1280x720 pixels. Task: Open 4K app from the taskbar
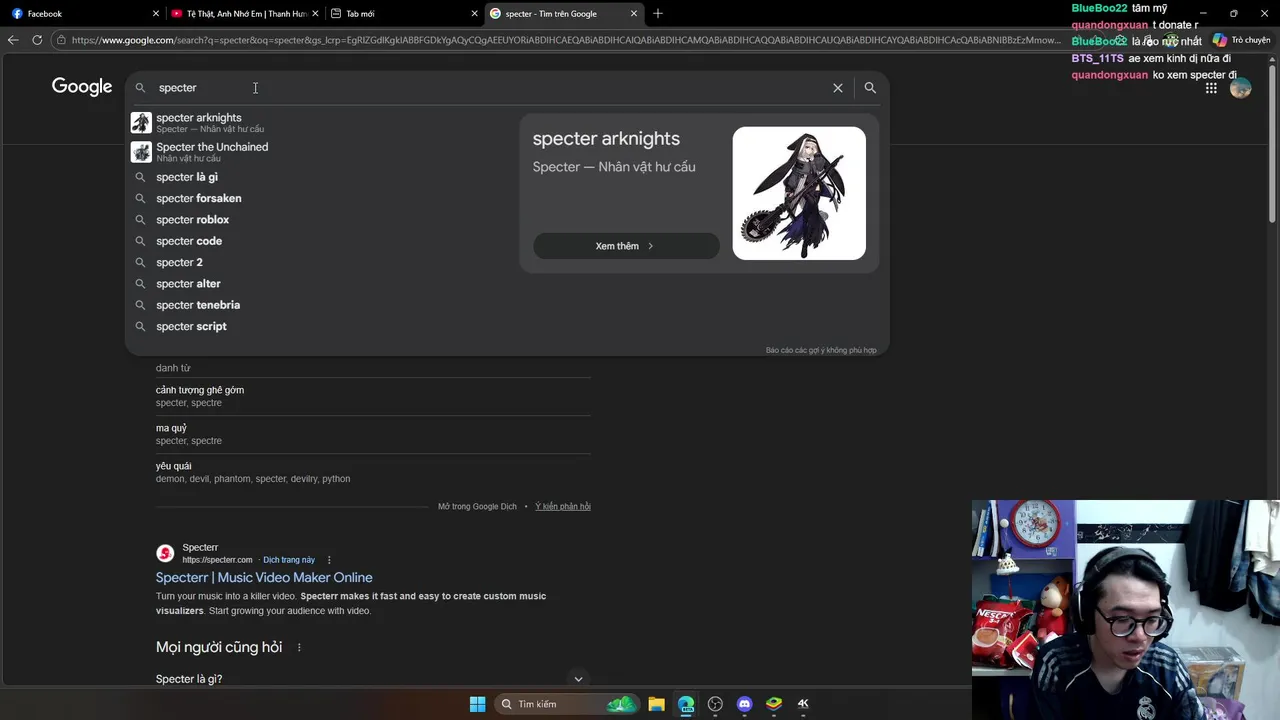803,704
